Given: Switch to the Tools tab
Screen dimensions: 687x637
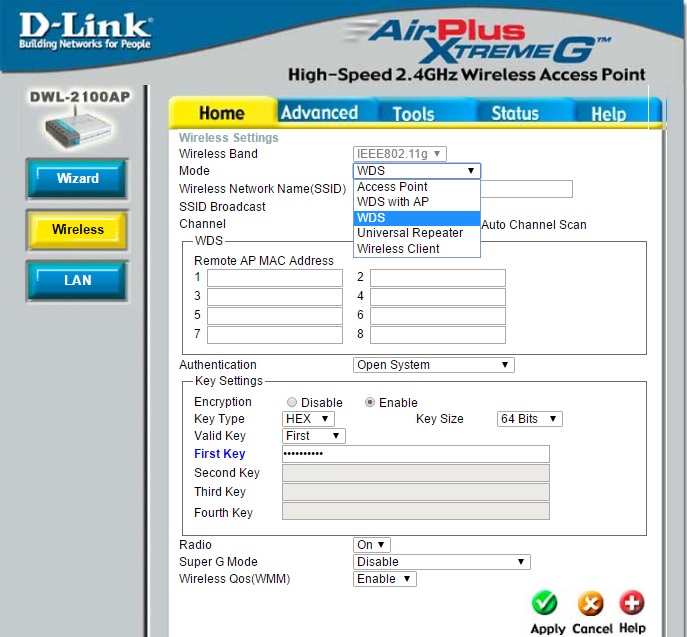Looking at the screenshot, I should (x=414, y=113).
